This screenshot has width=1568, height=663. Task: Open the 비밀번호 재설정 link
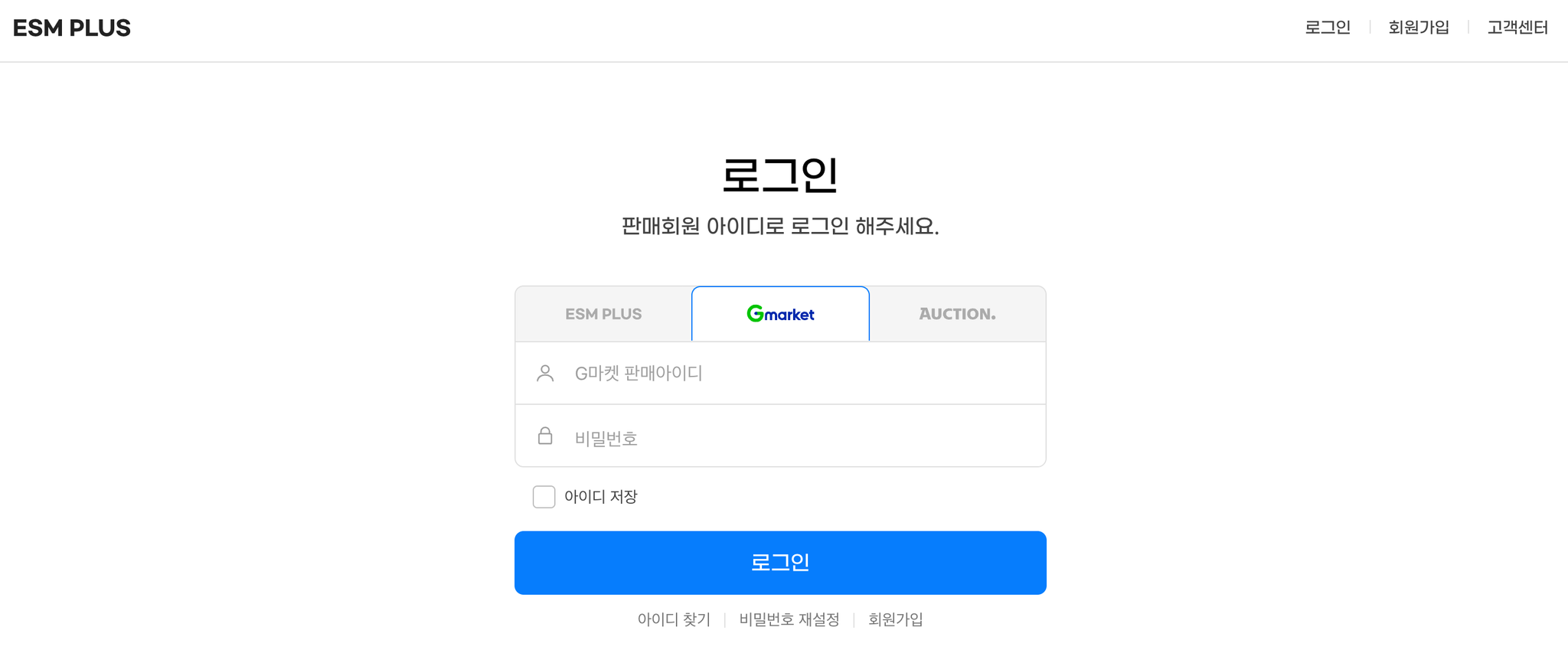pyautogui.click(x=789, y=619)
